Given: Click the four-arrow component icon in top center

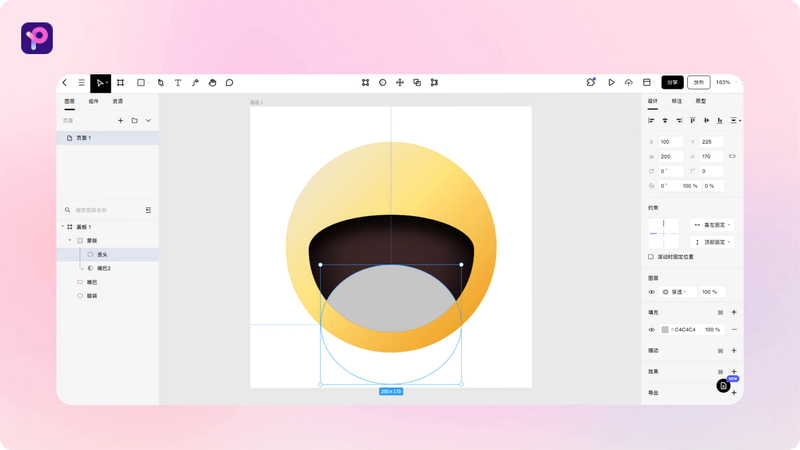Looking at the screenshot, I should click(x=400, y=83).
